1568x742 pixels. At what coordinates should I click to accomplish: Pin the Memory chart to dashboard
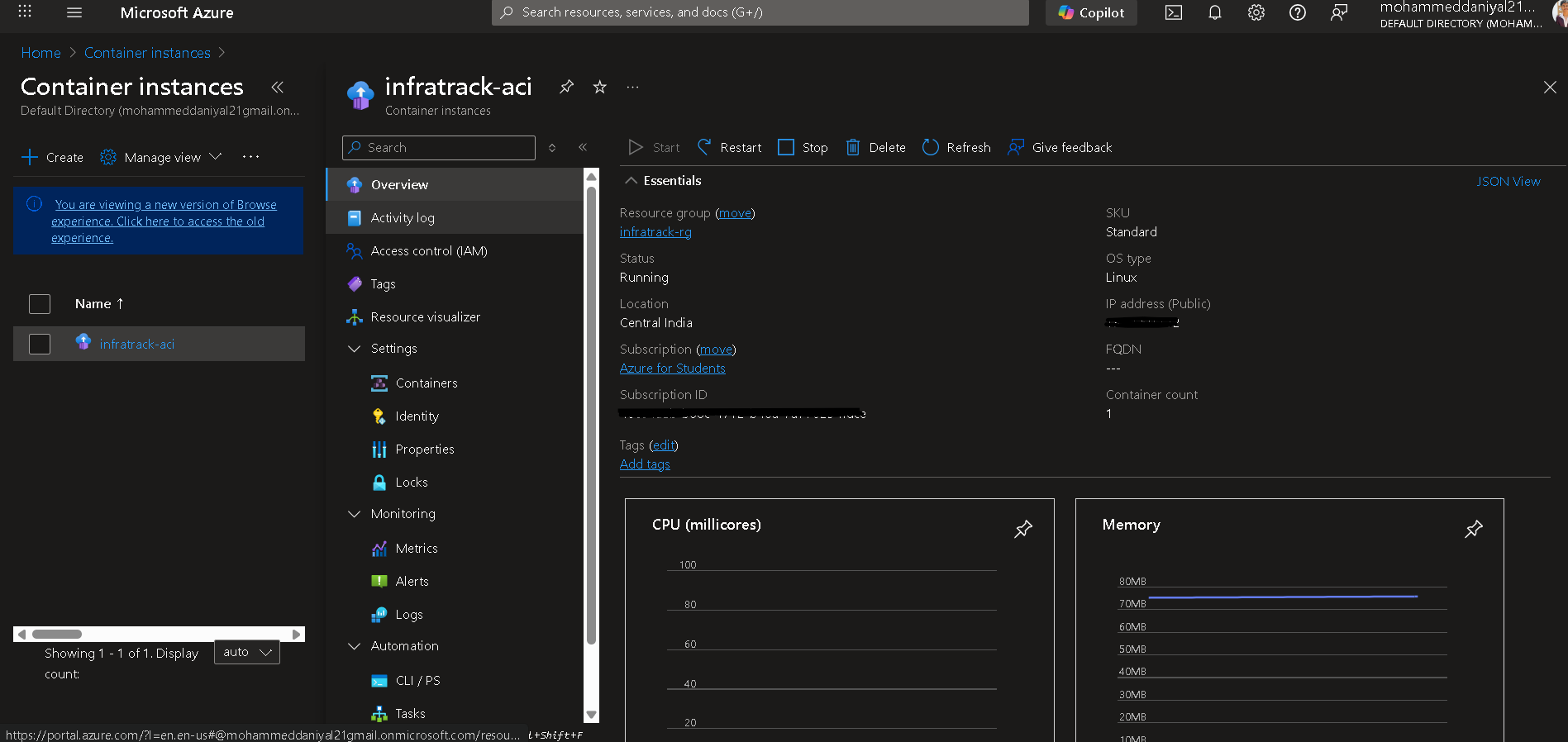pos(1474,529)
